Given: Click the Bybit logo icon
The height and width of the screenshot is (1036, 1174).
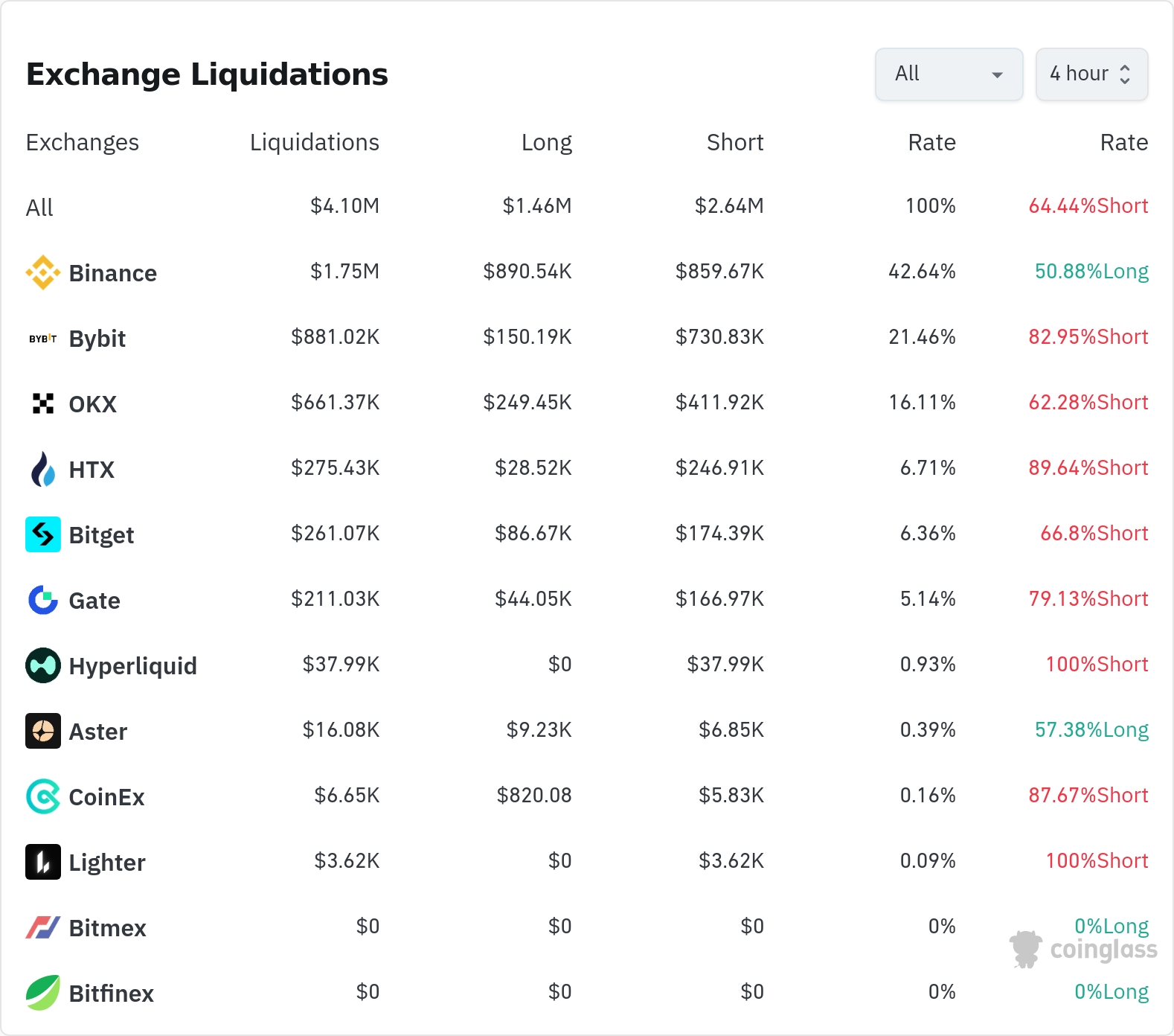Looking at the screenshot, I should [x=43, y=339].
